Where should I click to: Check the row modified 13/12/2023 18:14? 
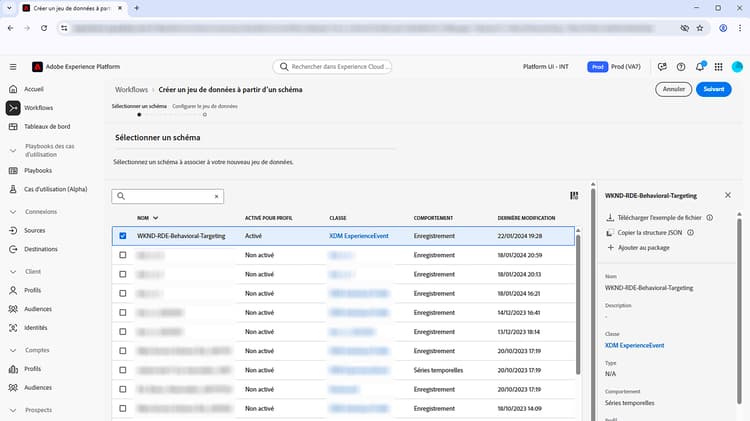[x=123, y=332]
